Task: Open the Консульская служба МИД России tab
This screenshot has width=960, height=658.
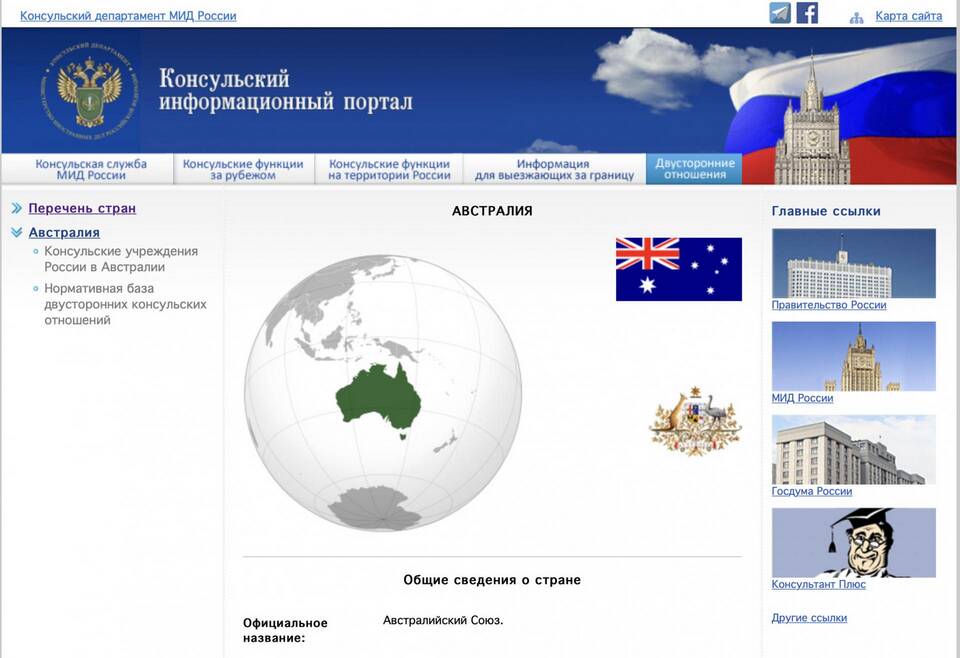Action: pos(91,169)
